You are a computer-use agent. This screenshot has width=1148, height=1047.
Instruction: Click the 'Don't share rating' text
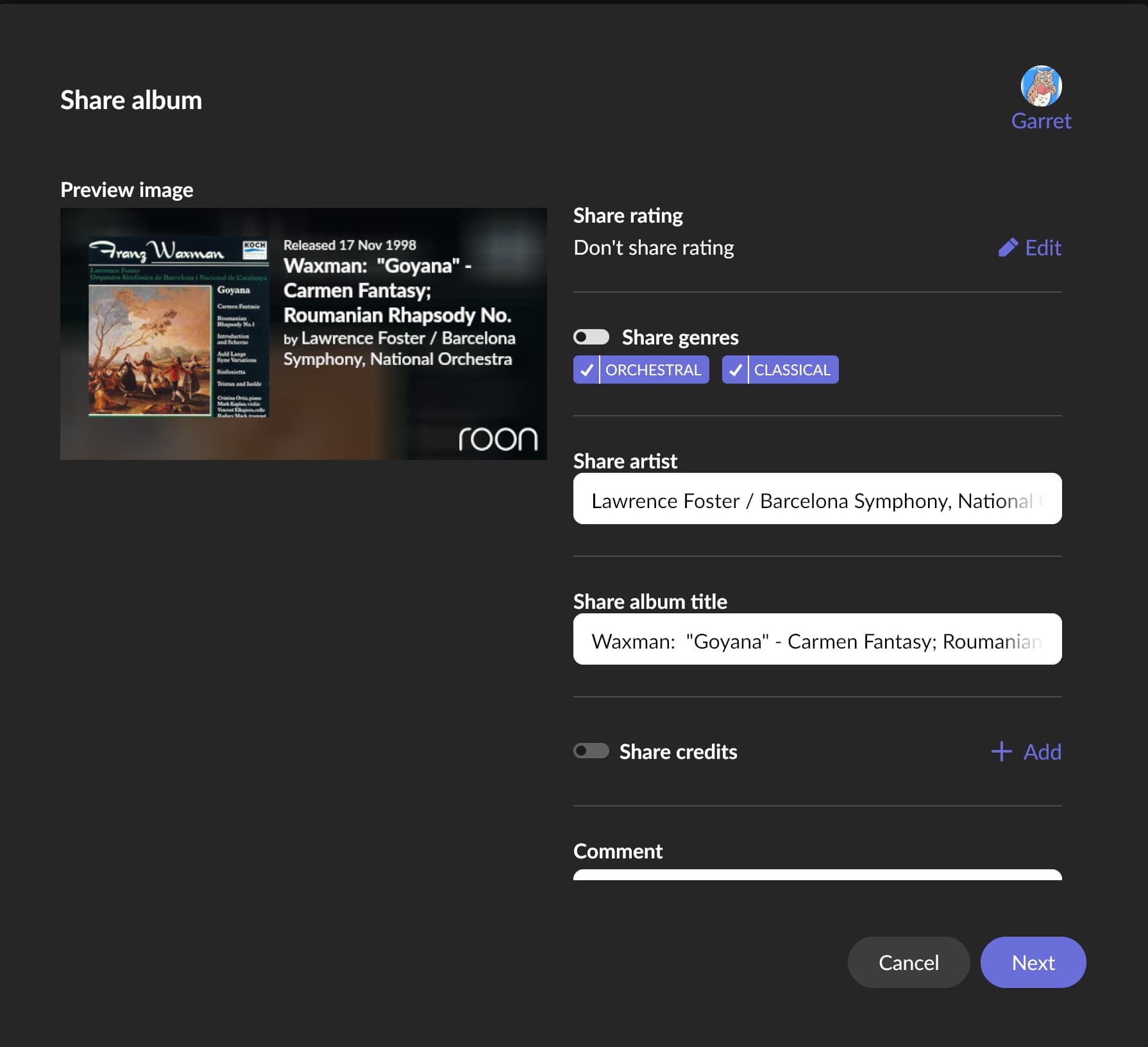click(x=654, y=248)
